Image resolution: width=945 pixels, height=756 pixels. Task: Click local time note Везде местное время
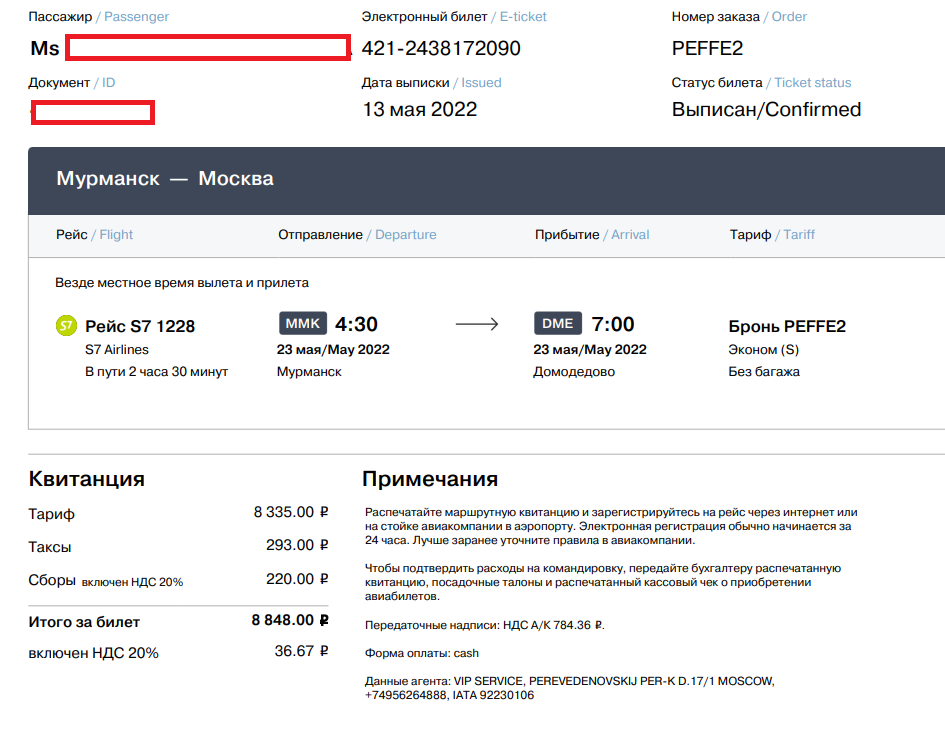pyautogui.click(x=182, y=283)
